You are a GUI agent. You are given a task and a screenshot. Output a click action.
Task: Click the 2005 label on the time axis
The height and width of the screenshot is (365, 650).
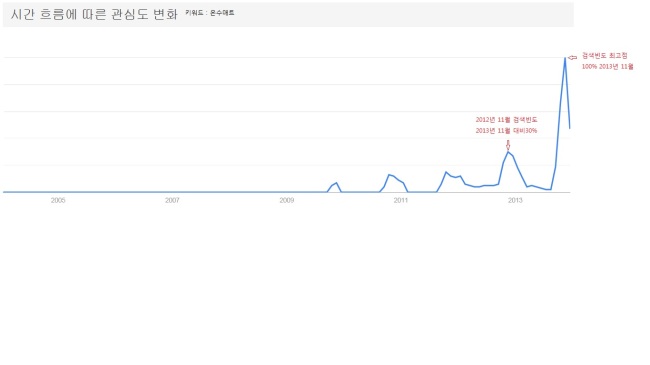pyautogui.click(x=58, y=200)
